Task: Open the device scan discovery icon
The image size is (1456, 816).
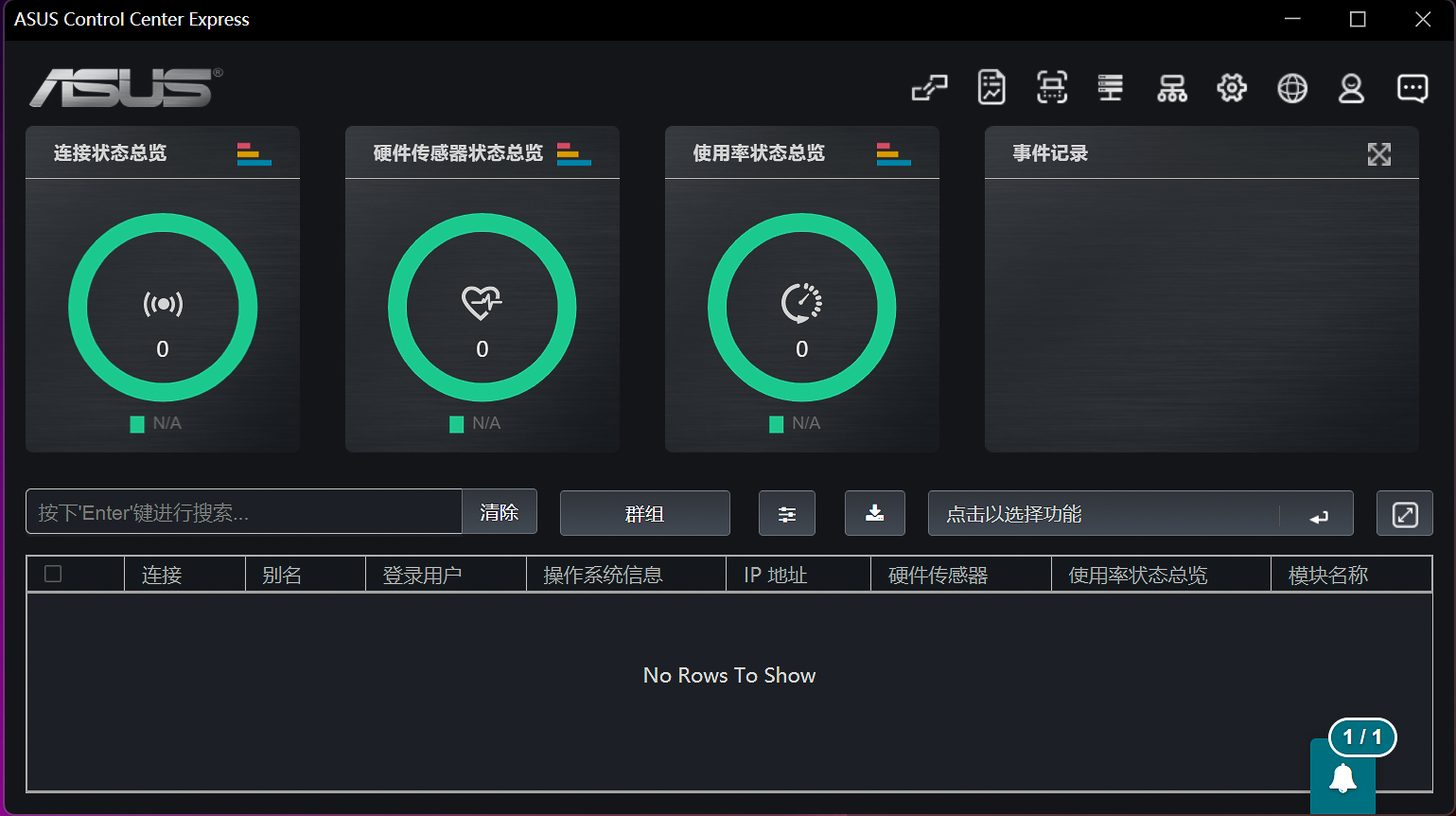Action: (1051, 87)
